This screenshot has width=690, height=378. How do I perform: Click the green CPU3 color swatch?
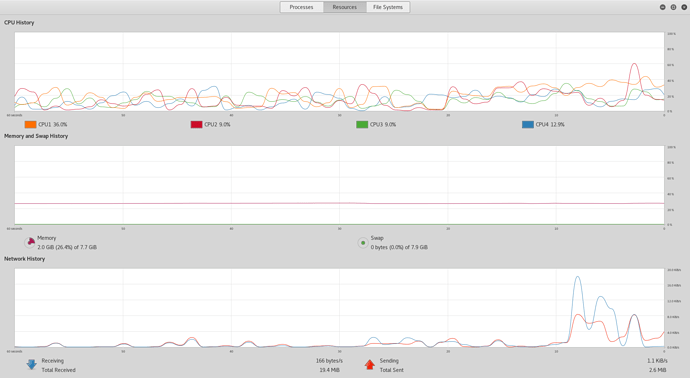pos(362,125)
